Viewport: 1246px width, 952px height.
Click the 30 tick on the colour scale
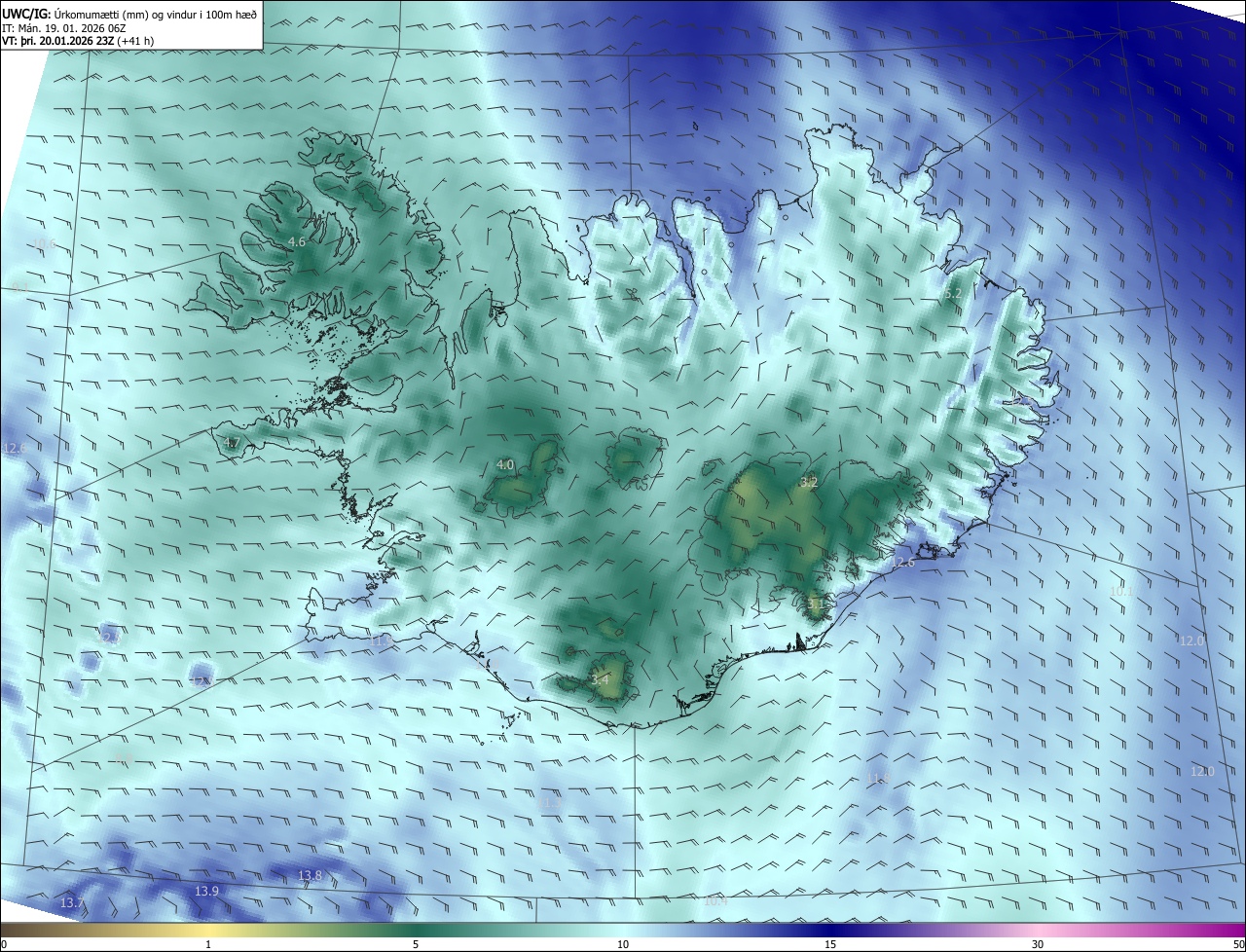pyautogui.click(x=1038, y=945)
